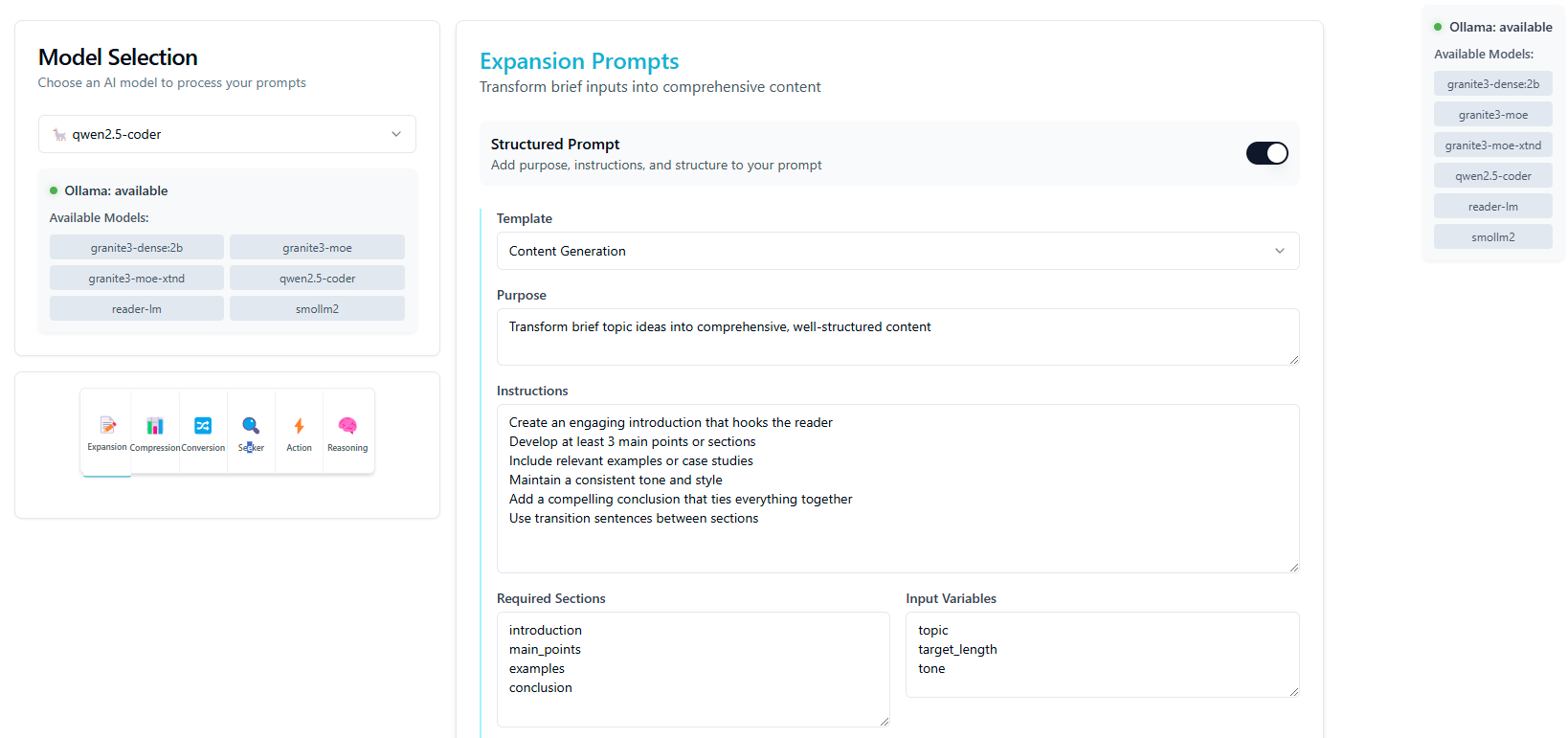Screen dimensions: 1568x738
Task: Expand the qwen2.5-coder model dropdown
Action: click(227, 134)
